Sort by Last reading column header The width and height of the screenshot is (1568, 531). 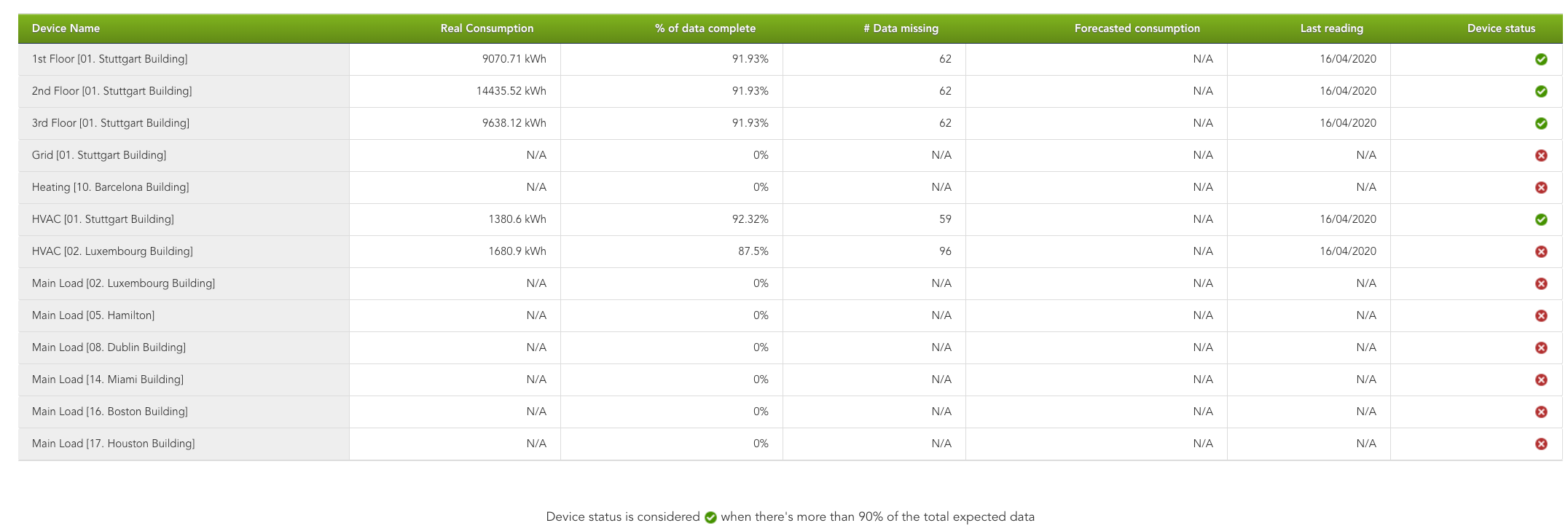pos(1331,28)
